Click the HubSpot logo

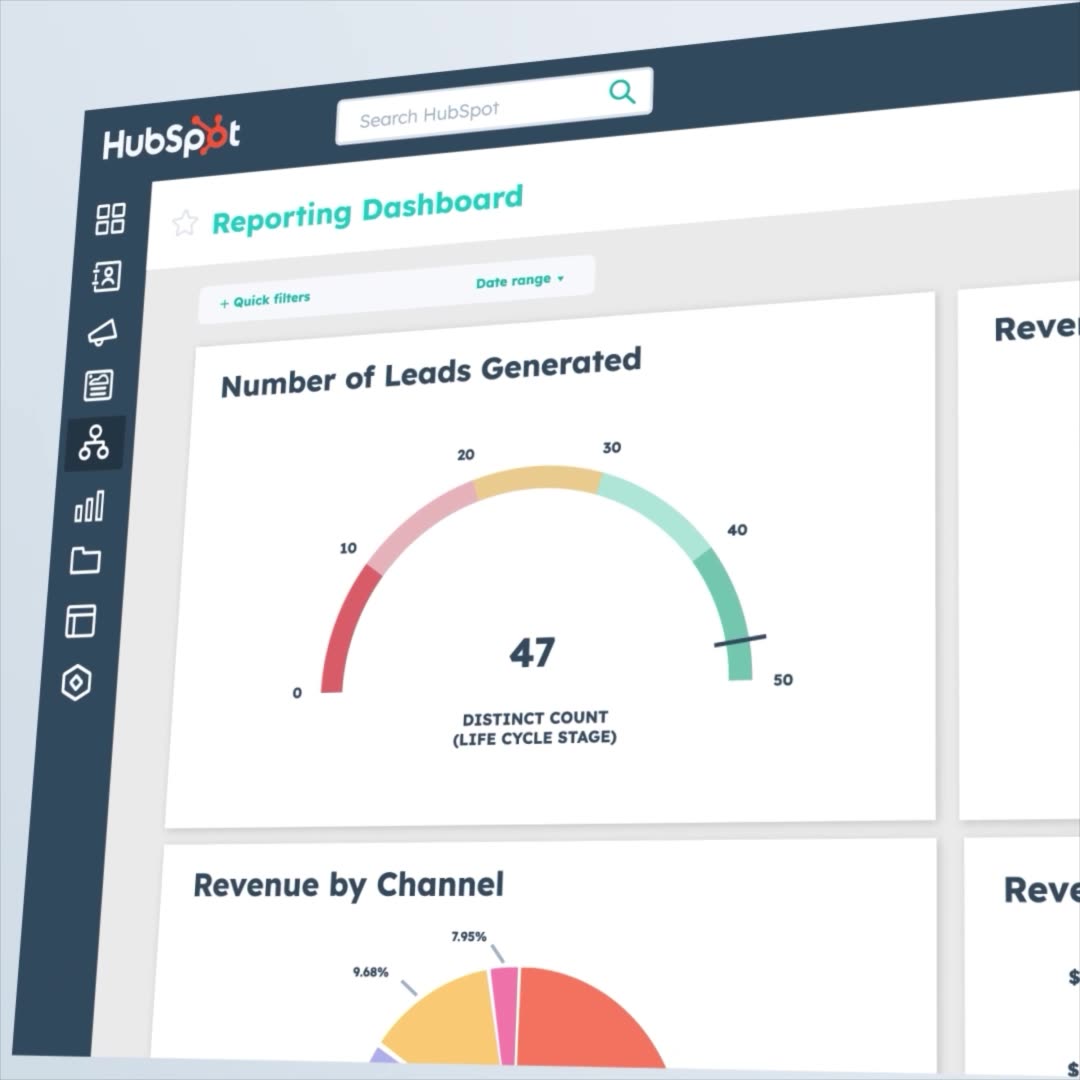tap(171, 141)
